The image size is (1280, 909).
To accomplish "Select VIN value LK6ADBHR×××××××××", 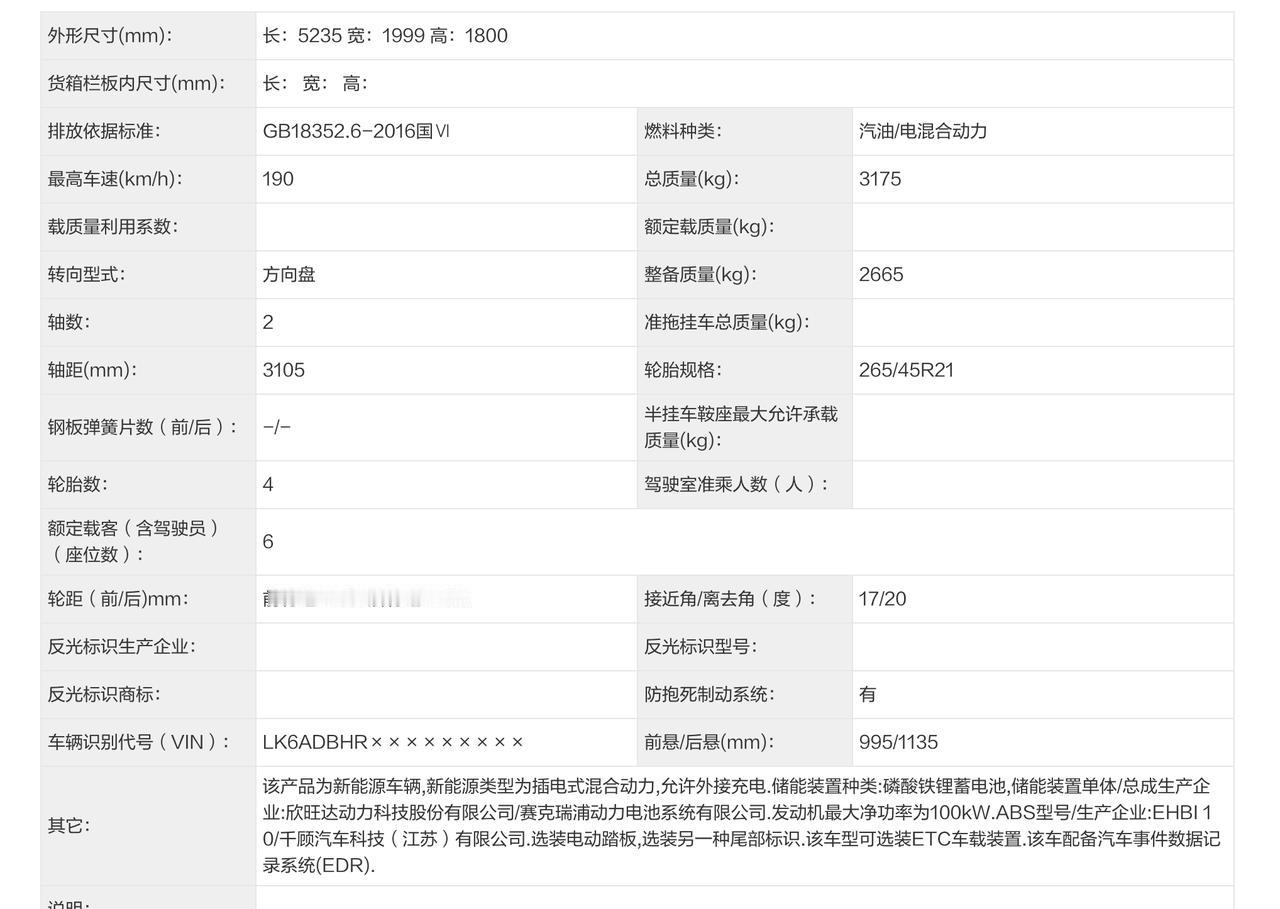I will click(393, 742).
